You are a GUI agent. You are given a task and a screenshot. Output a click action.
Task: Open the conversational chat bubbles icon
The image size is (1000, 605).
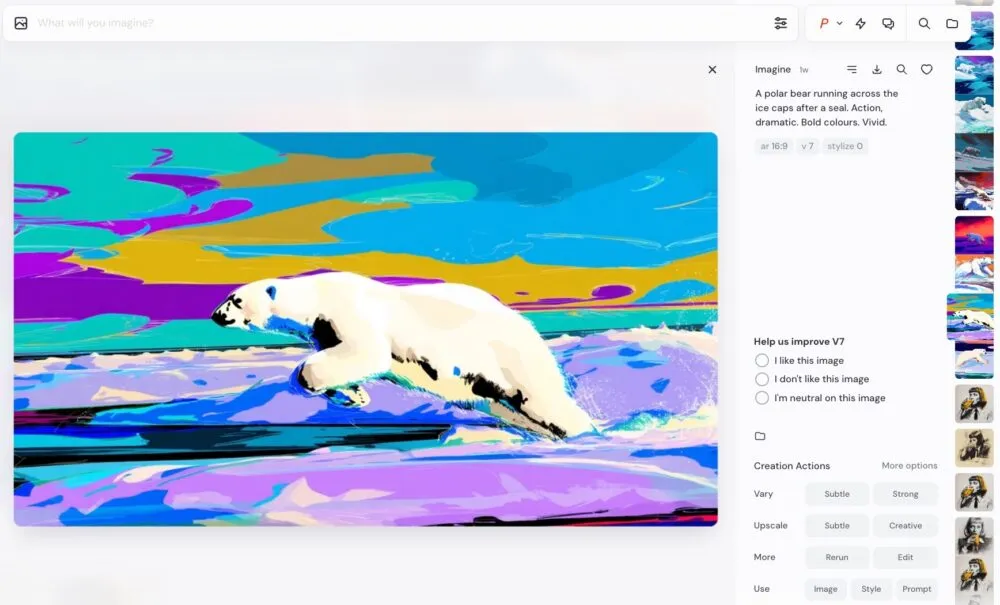pyautogui.click(x=888, y=23)
